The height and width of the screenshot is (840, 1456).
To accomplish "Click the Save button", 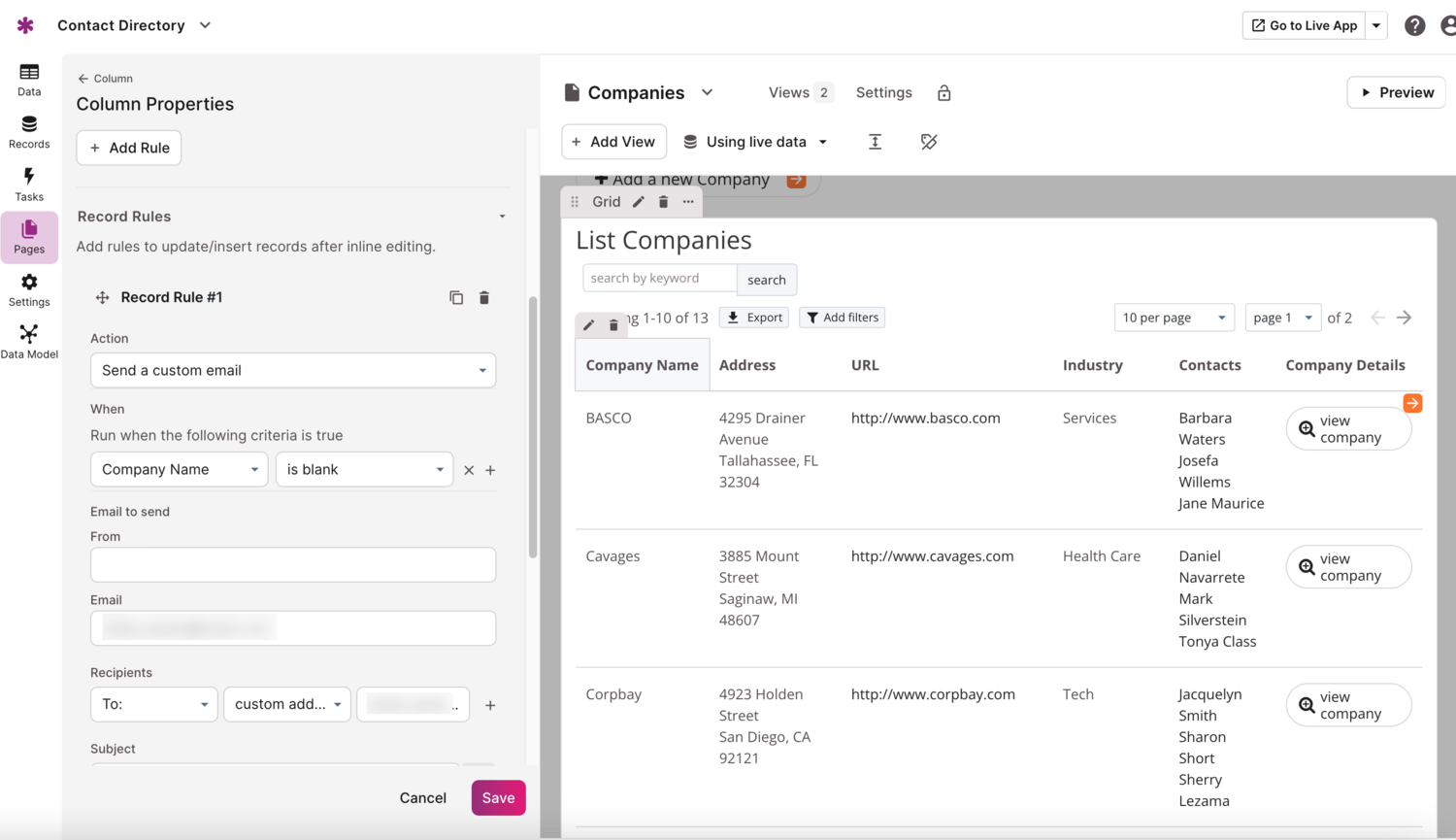I will [498, 797].
